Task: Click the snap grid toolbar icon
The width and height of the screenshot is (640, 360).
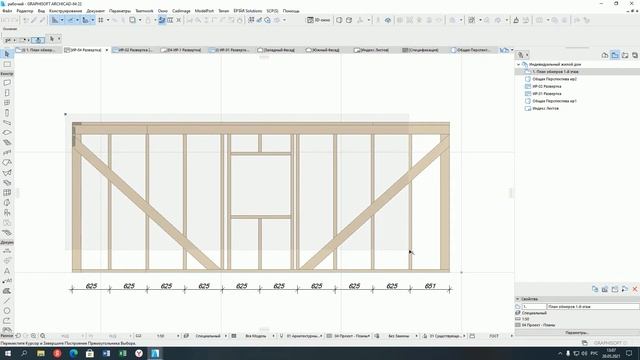Action: (x=100, y=20)
